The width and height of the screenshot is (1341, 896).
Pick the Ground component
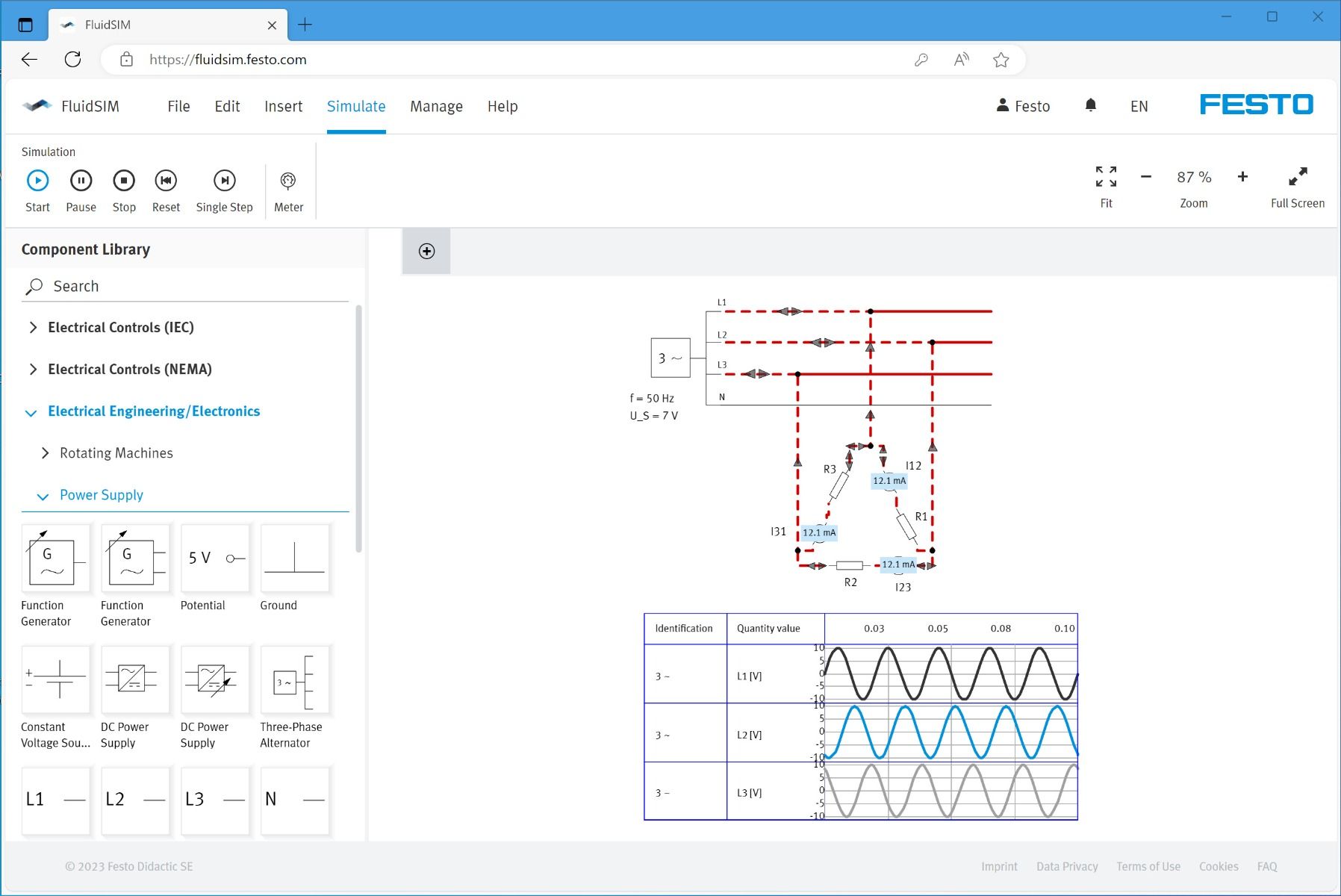tap(295, 559)
